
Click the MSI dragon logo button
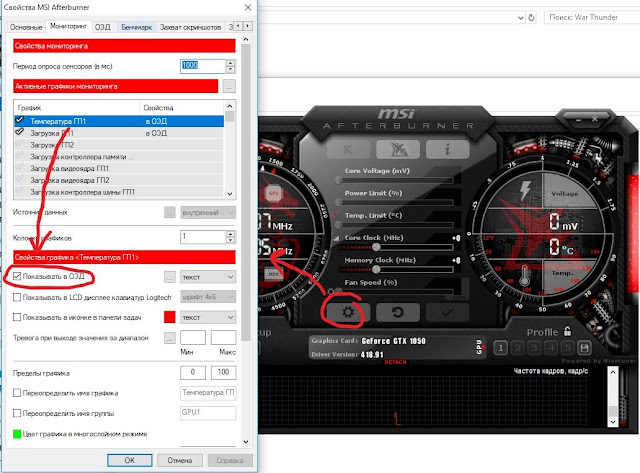398,149
